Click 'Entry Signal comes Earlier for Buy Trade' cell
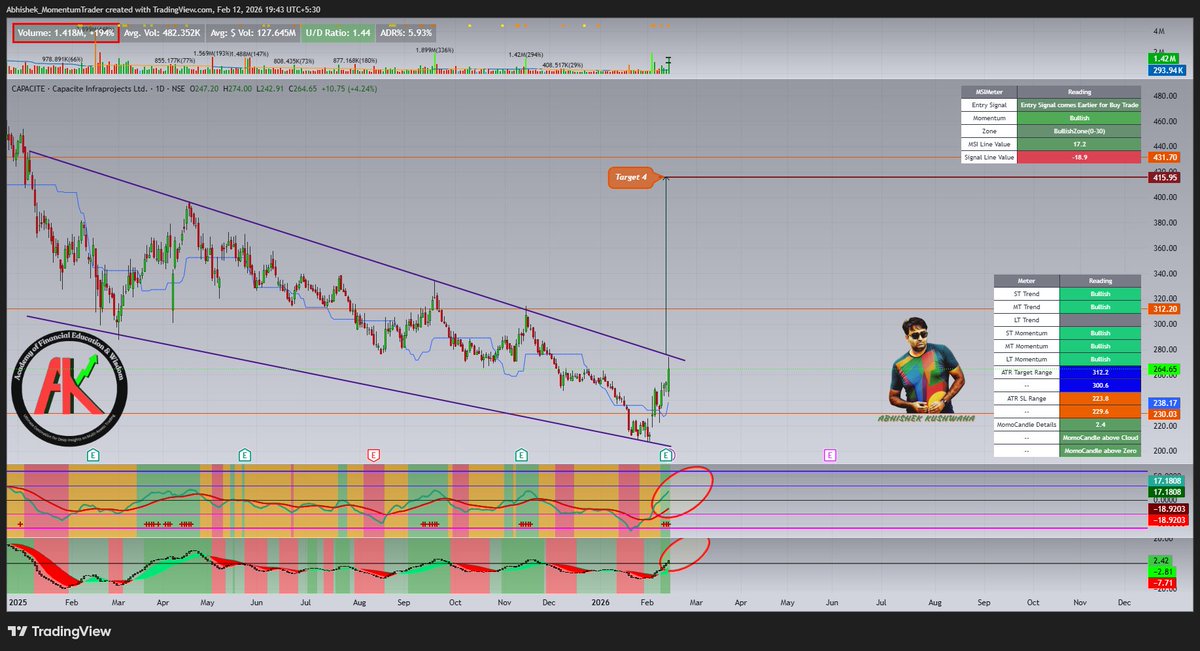Screen dimensions: 1200x651 [1079, 105]
